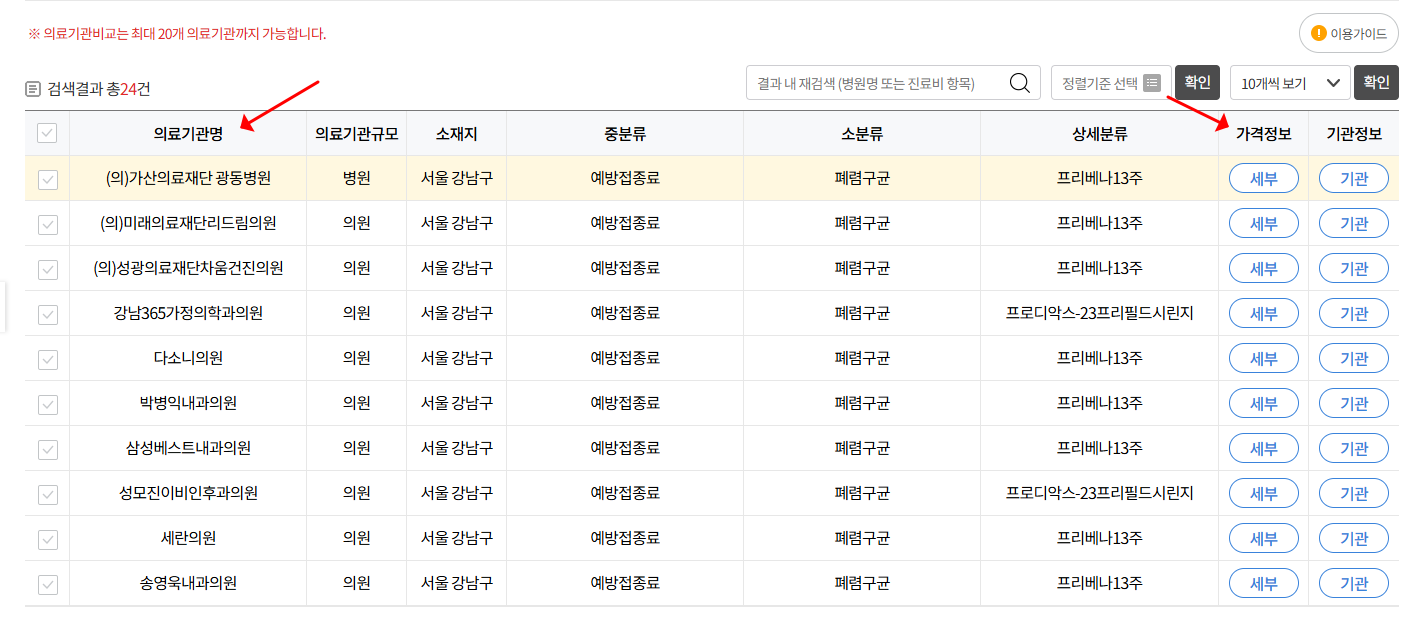Expand the 10개씩 보기 dropdown
The width and height of the screenshot is (1415, 621).
pos(1290,83)
